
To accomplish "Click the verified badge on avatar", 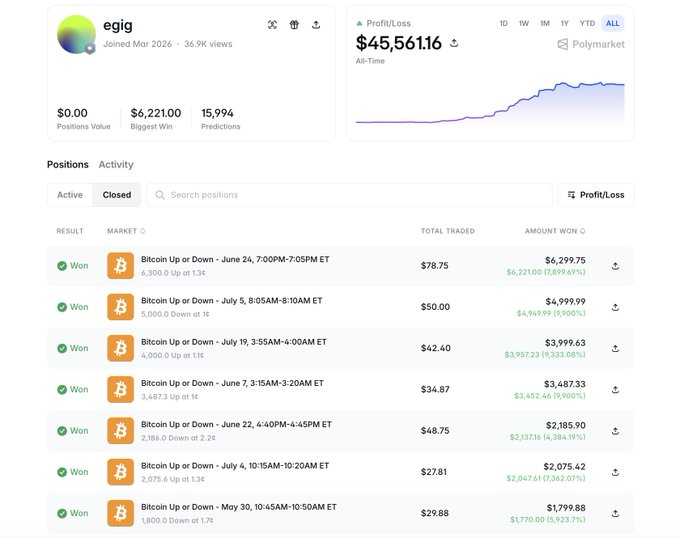I will coord(90,48).
